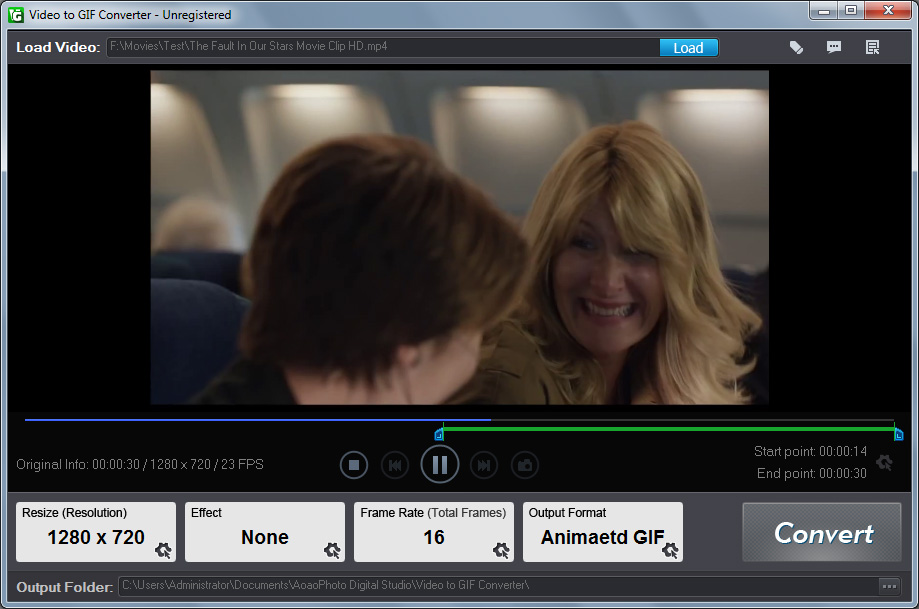Click the green clip range start marker
The width and height of the screenshot is (919, 609).
[439, 434]
